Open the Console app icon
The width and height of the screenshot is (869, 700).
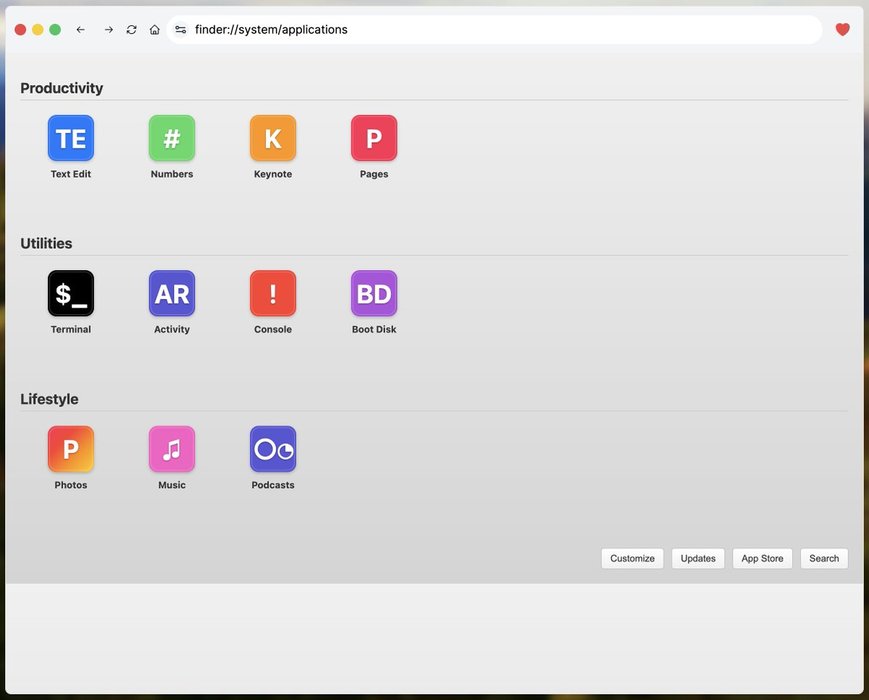273,293
